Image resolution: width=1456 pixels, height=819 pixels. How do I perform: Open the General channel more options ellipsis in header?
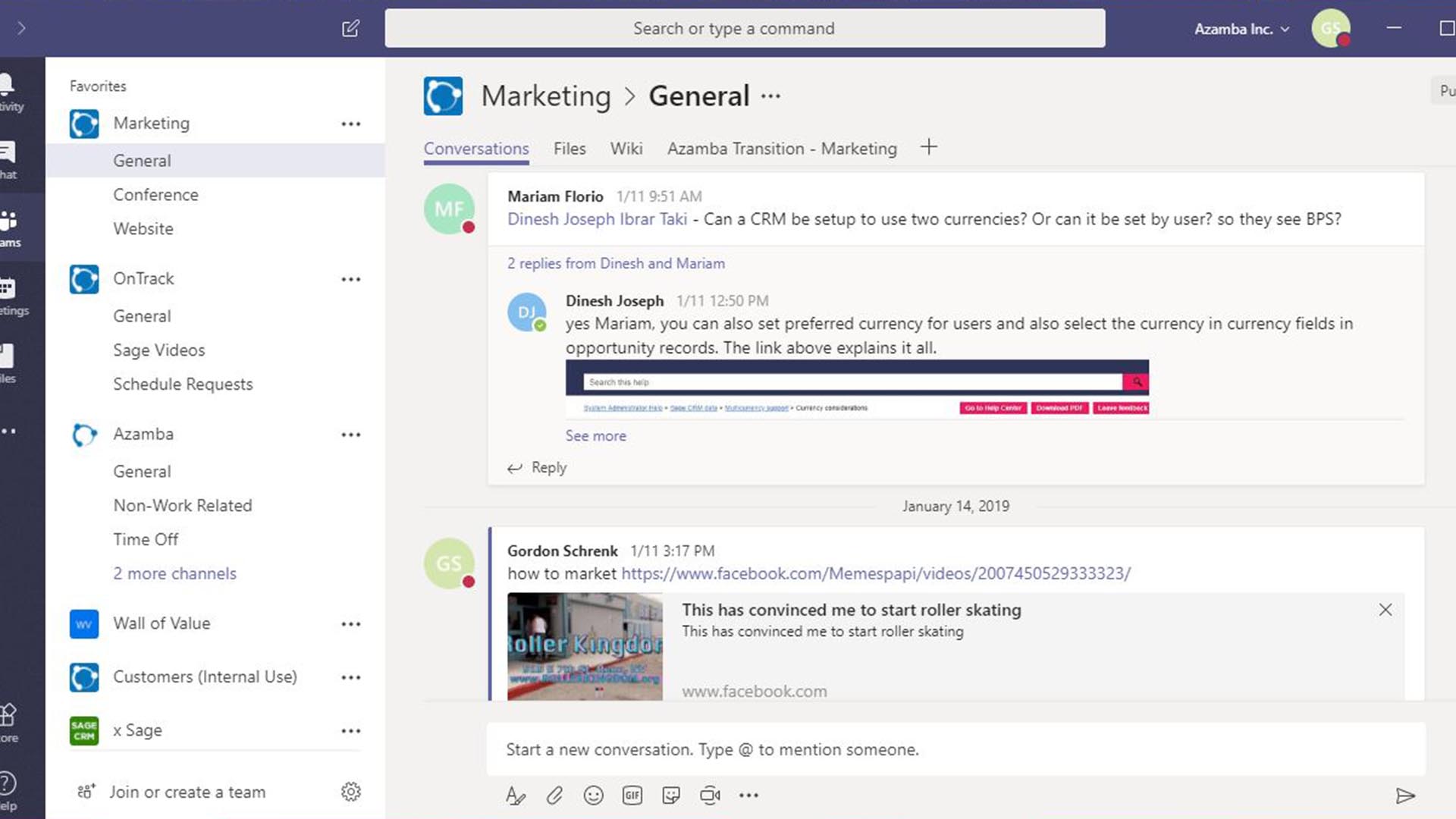coord(771,96)
